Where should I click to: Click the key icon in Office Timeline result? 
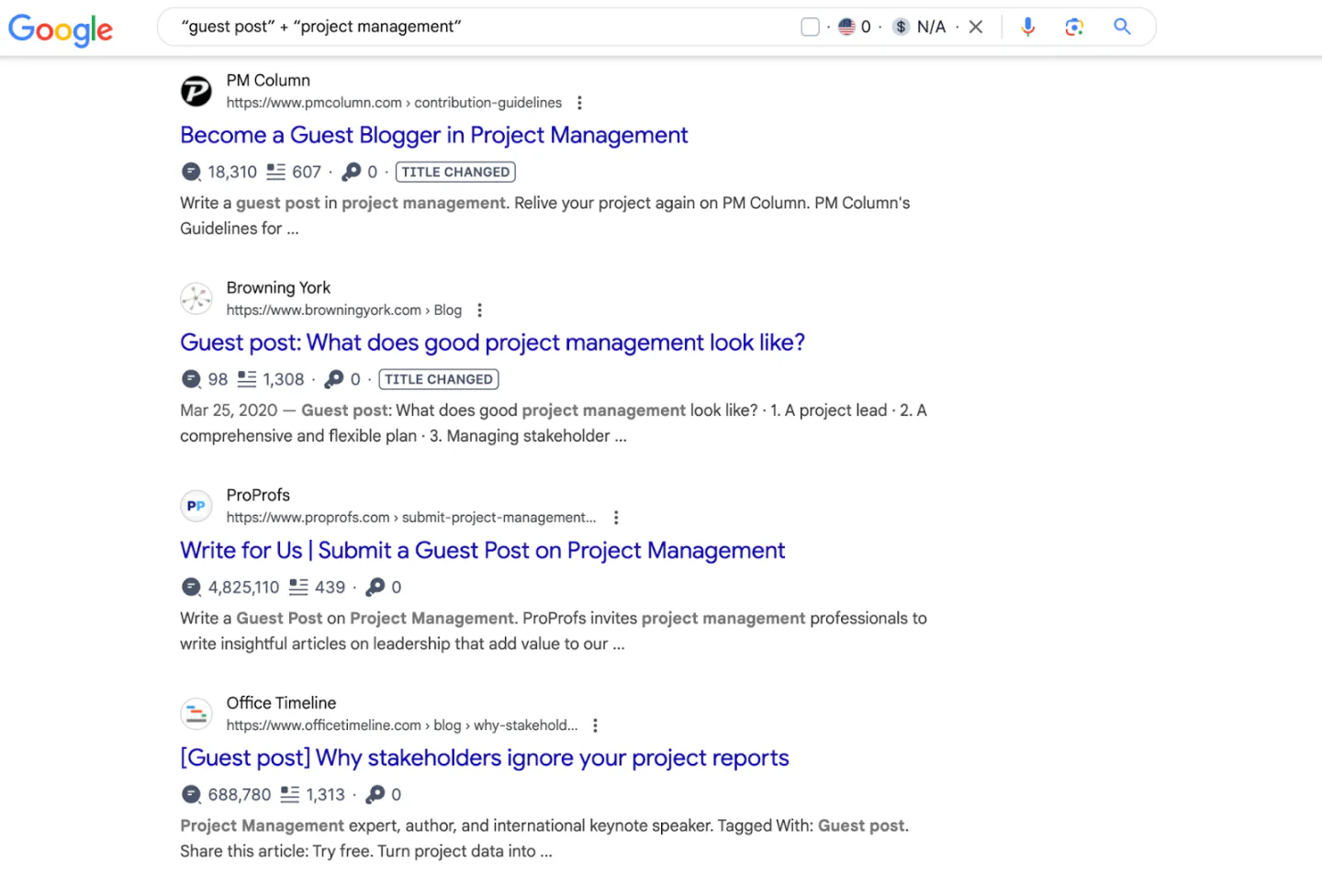(375, 794)
